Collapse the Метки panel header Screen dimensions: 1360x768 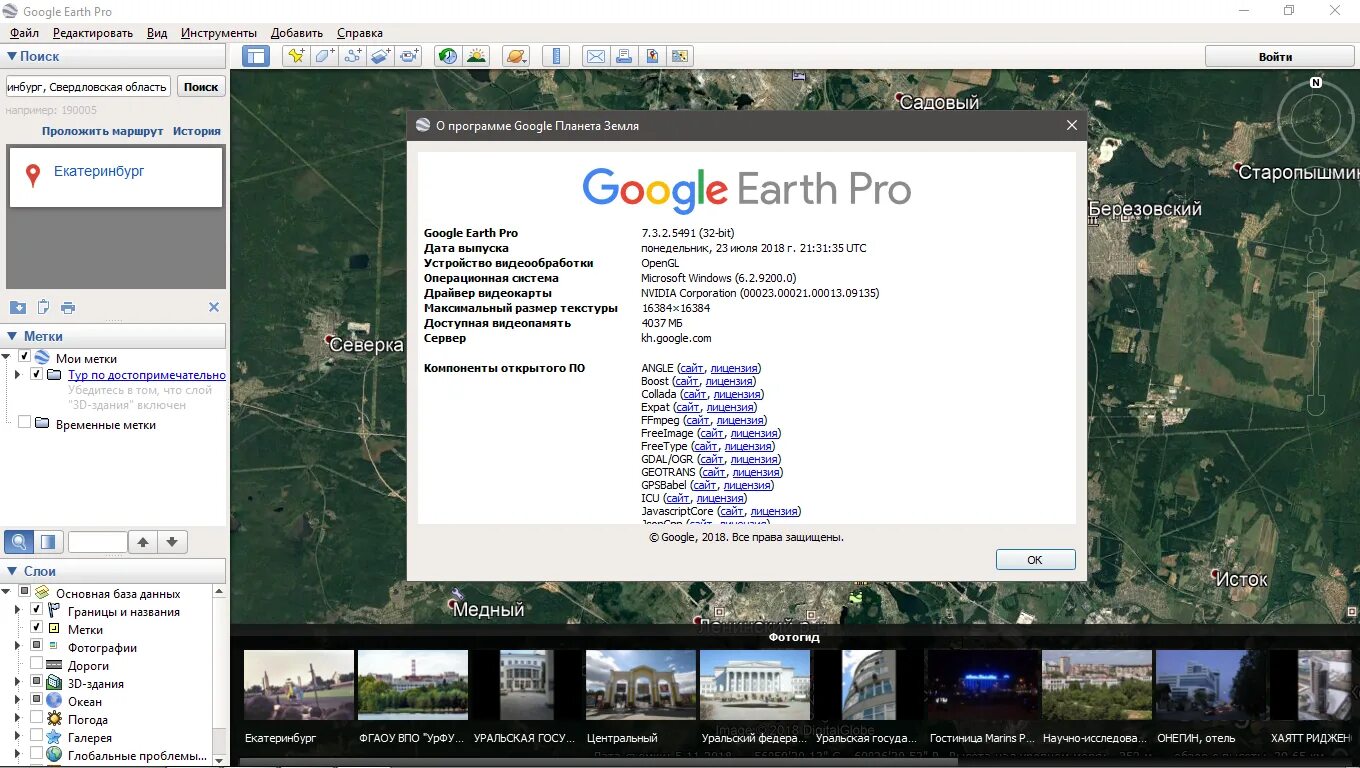(12, 336)
